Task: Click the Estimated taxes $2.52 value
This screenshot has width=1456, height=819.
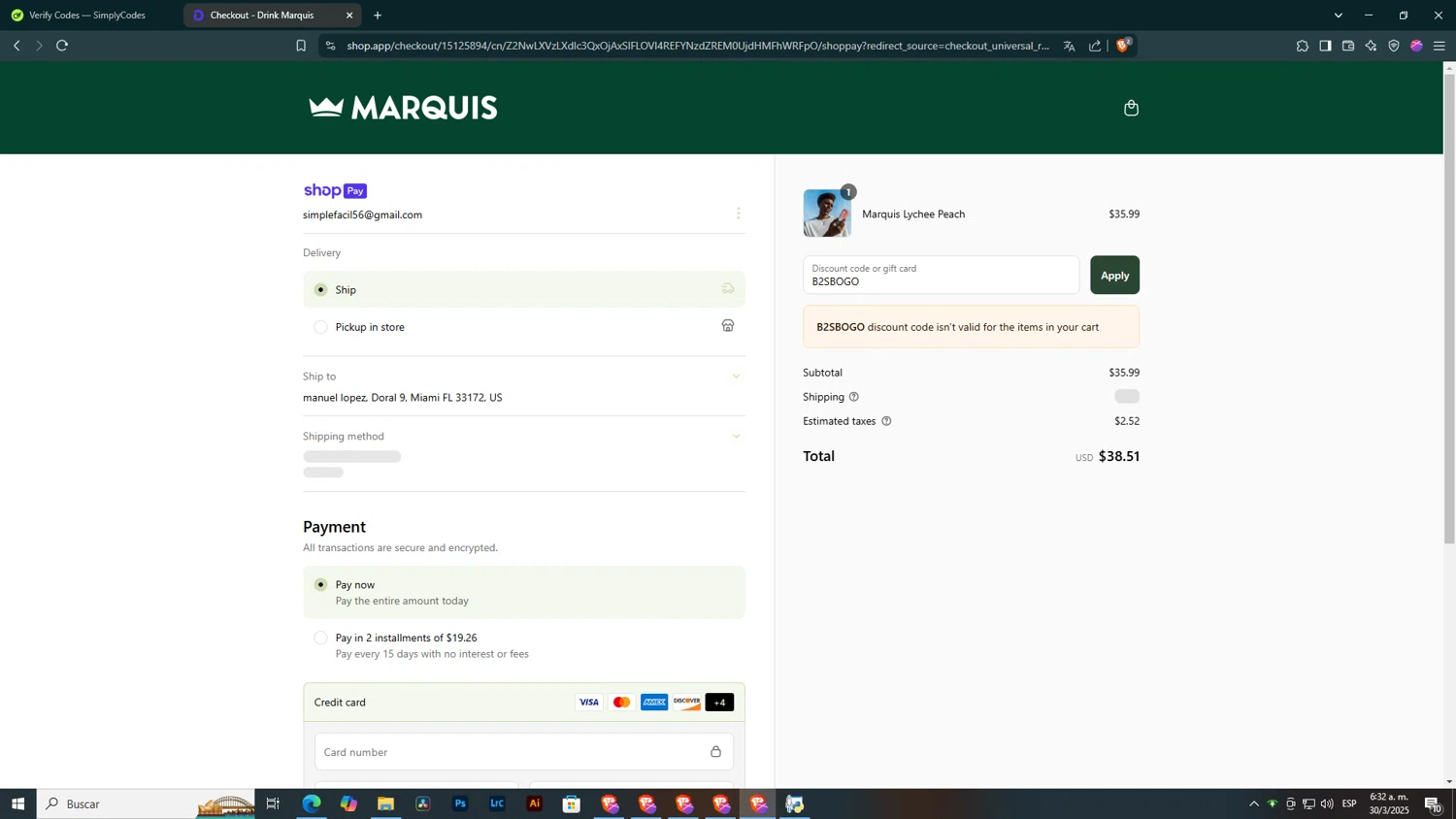Action: pos(1127,421)
